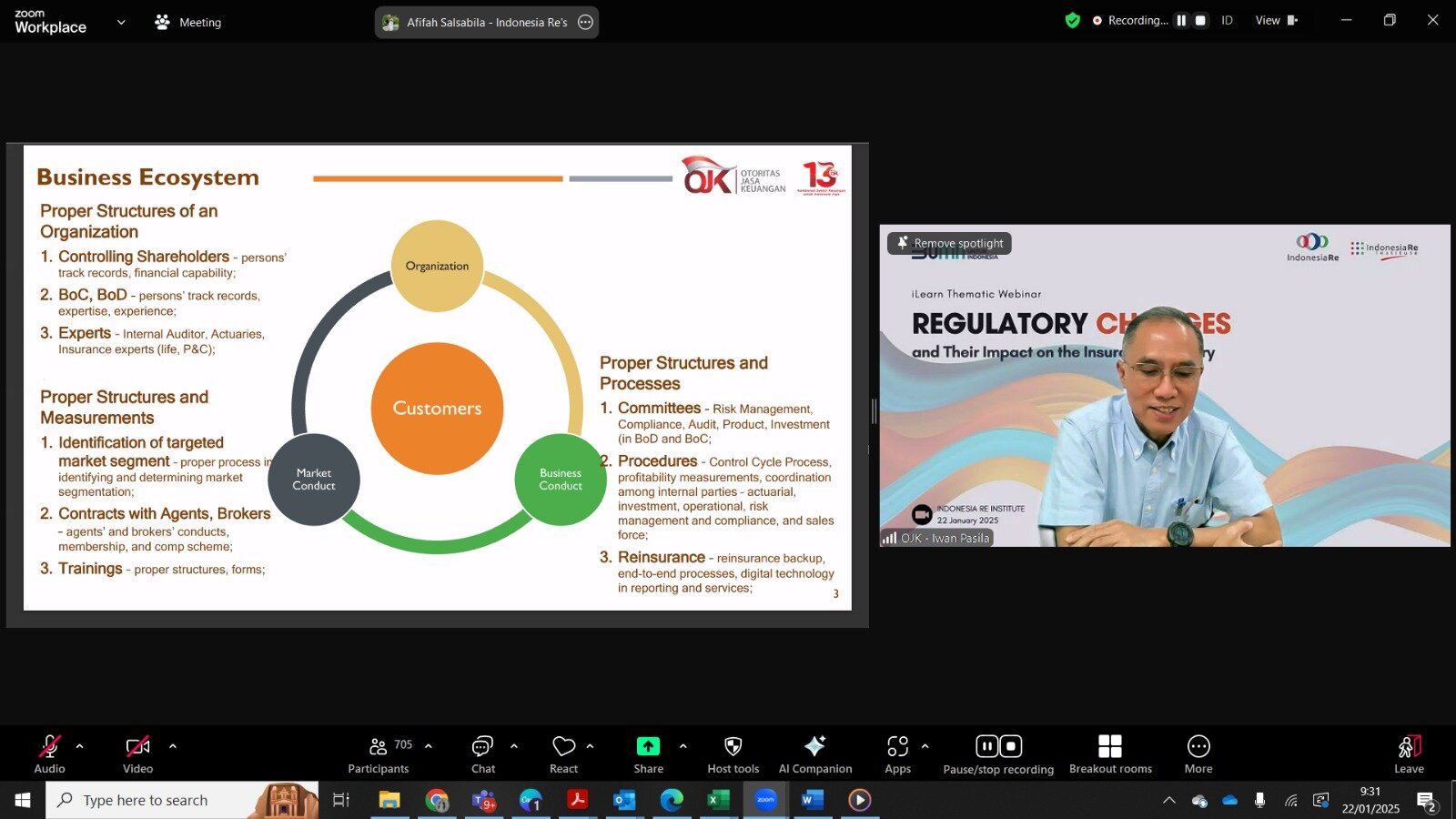Expand participants options arrow

coord(429,746)
